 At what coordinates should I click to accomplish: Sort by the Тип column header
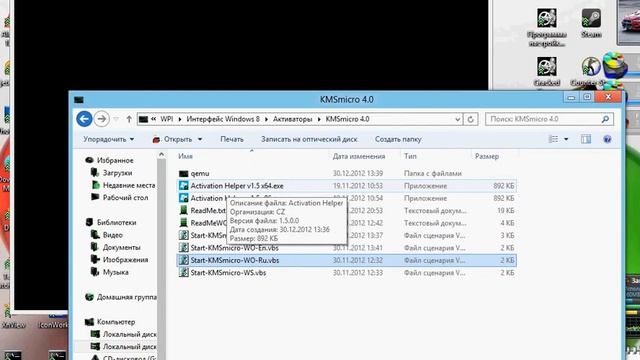pyautogui.click(x=410, y=156)
